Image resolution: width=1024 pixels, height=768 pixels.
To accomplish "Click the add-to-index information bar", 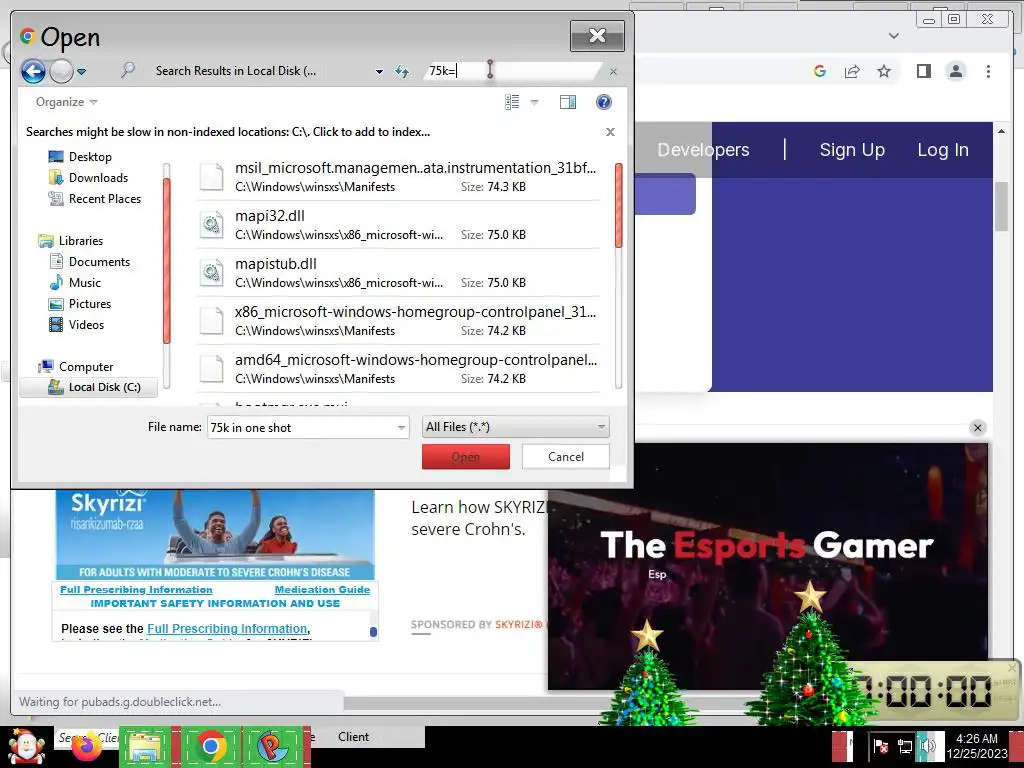I will click(x=228, y=132).
